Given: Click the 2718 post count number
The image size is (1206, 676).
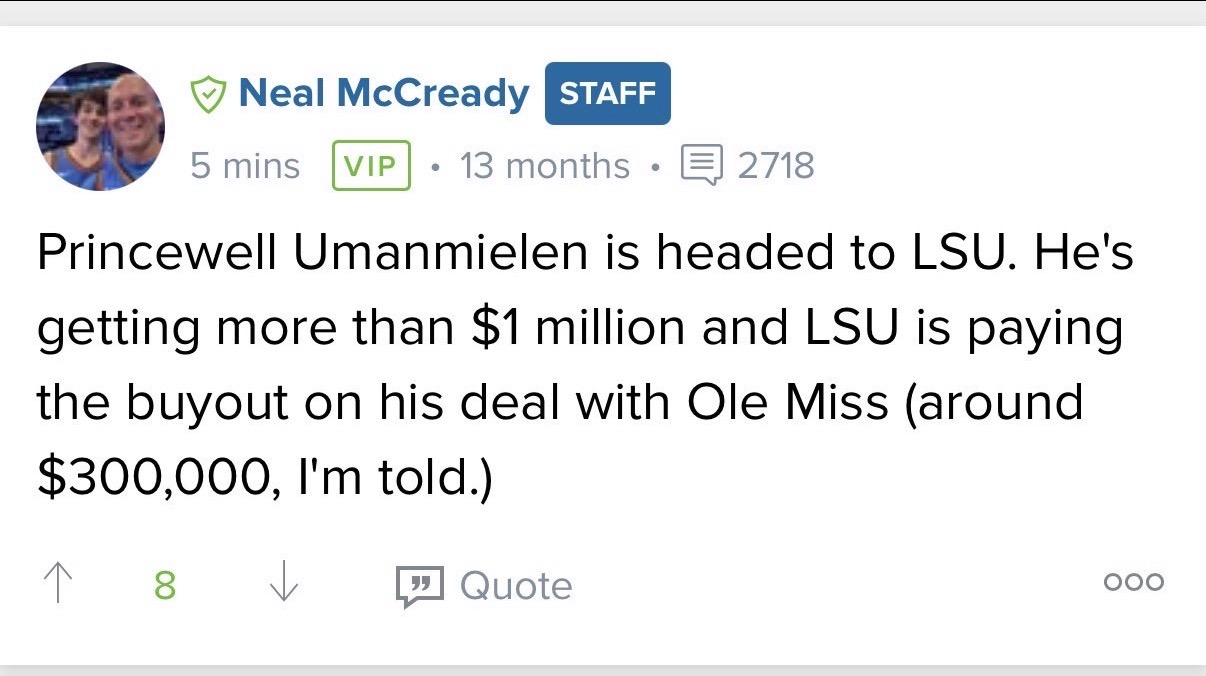Looking at the screenshot, I should 776,166.
